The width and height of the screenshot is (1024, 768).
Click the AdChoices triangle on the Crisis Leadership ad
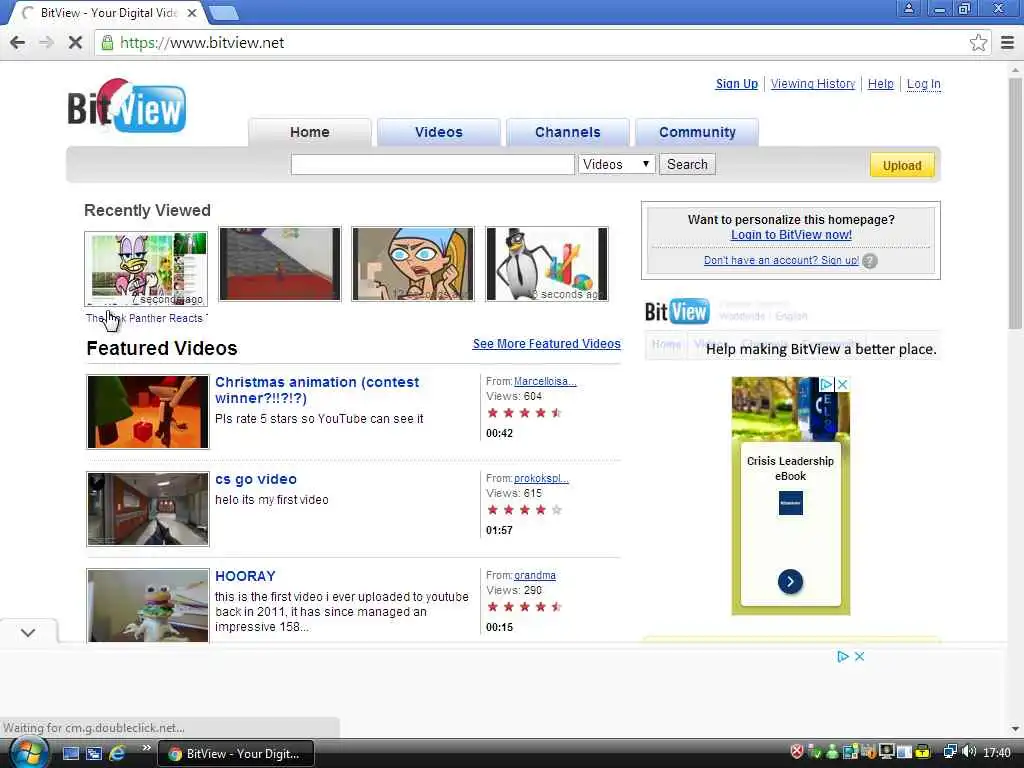827,384
